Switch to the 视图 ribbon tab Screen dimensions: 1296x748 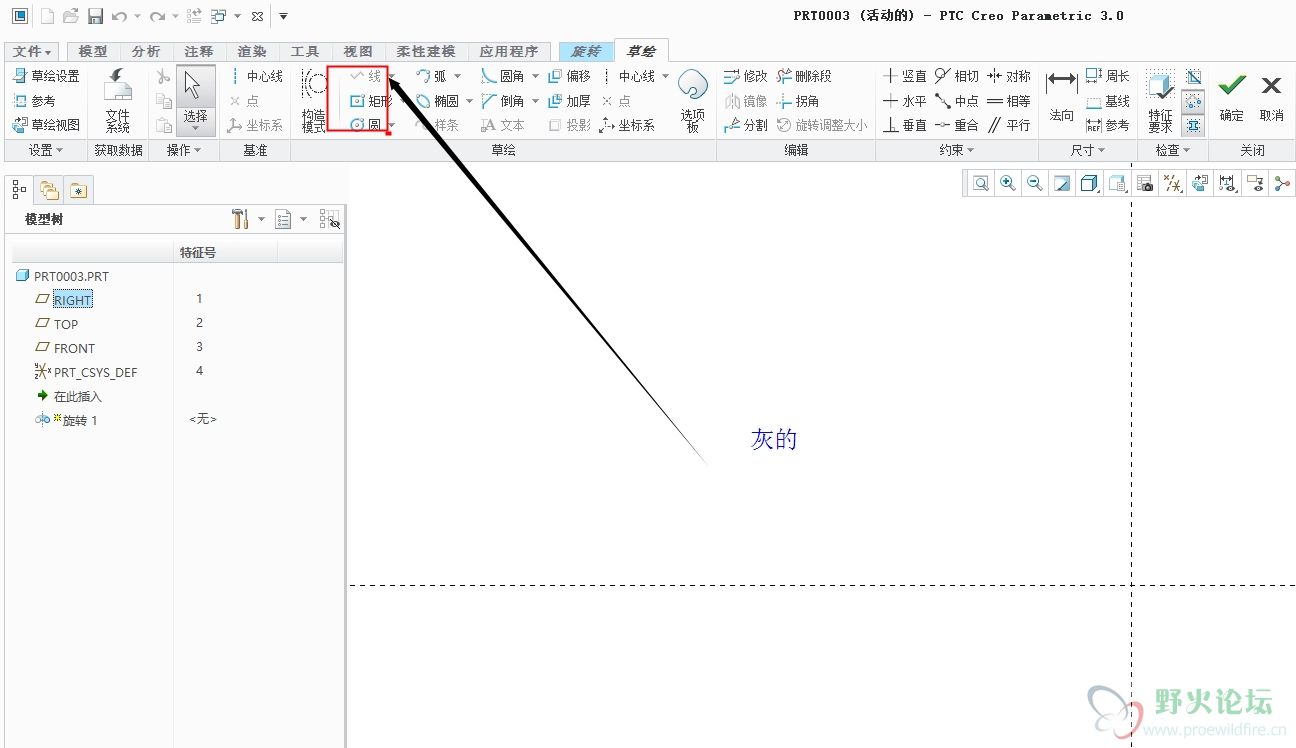tap(358, 51)
